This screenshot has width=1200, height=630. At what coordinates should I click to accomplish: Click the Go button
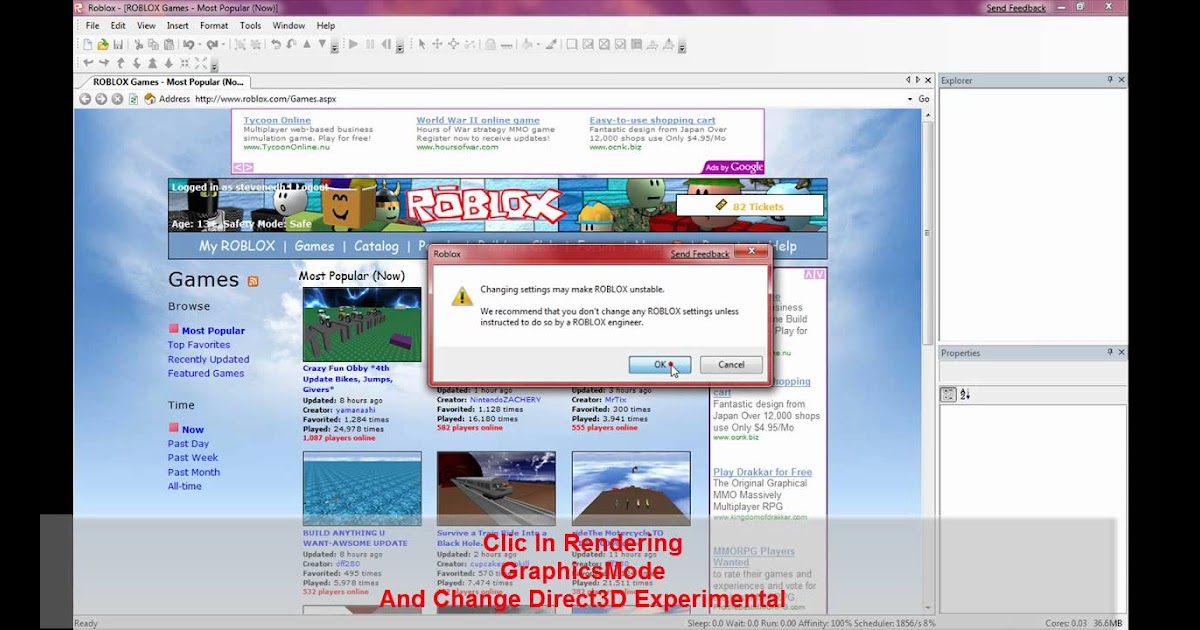924,99
